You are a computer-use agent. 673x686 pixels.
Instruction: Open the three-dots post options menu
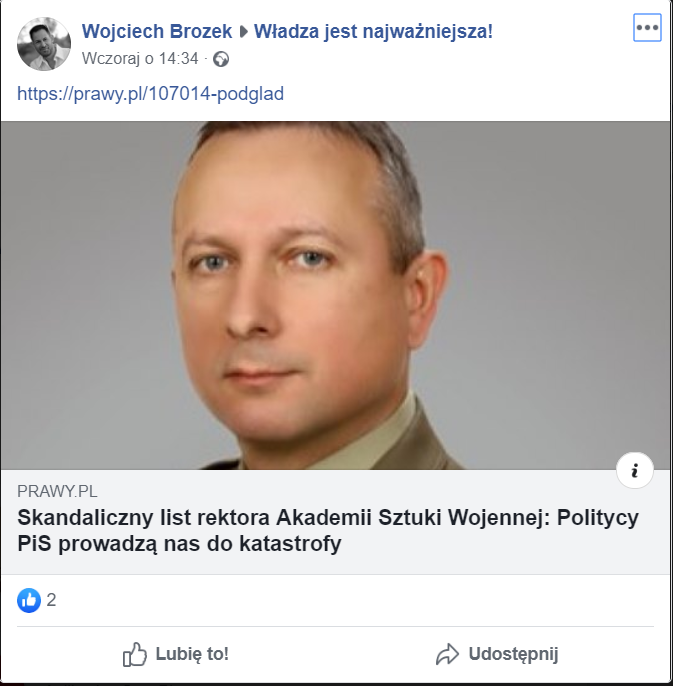(x=647, y=28)
